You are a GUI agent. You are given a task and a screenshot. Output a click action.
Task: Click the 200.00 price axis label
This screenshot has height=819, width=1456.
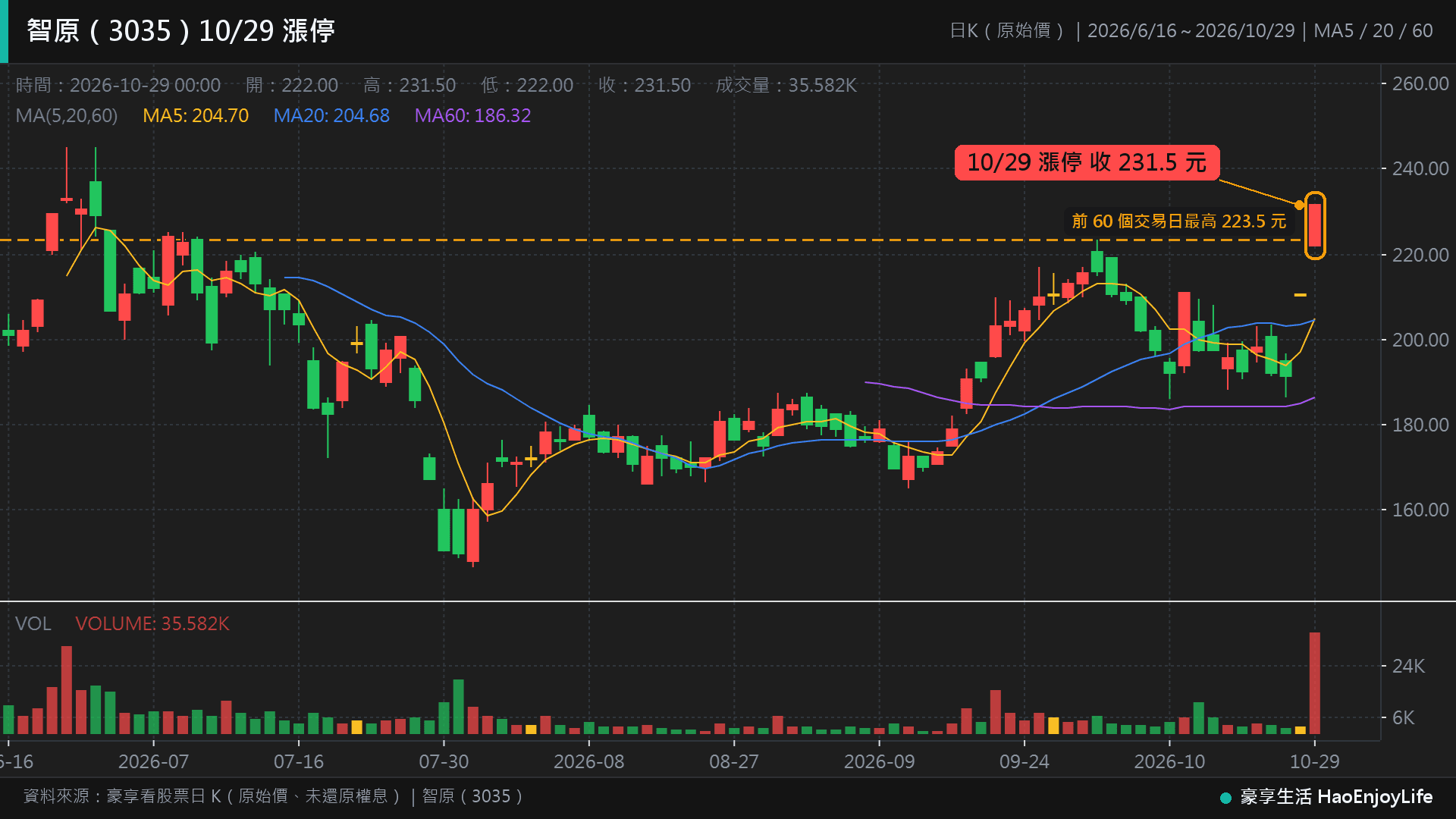(x=1420, y=340)
